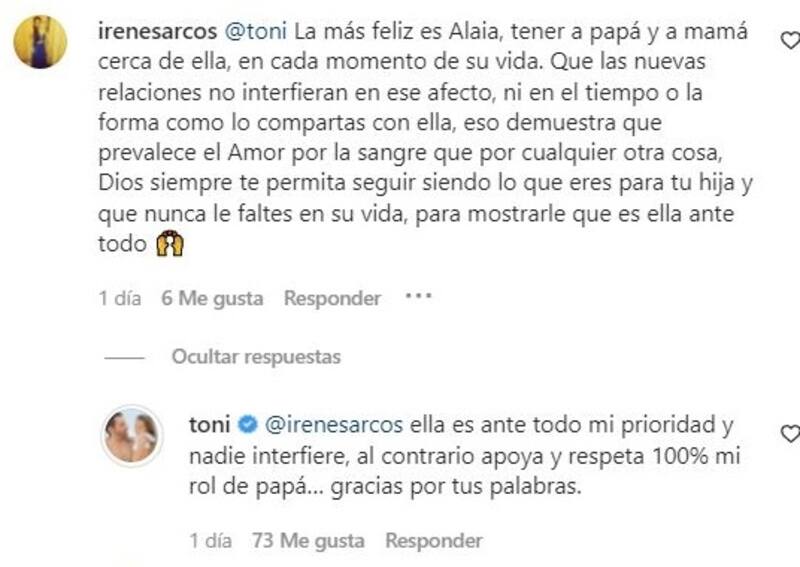Like the irenesarcos comment with the heart
The image size is (800, 567).
790,41
